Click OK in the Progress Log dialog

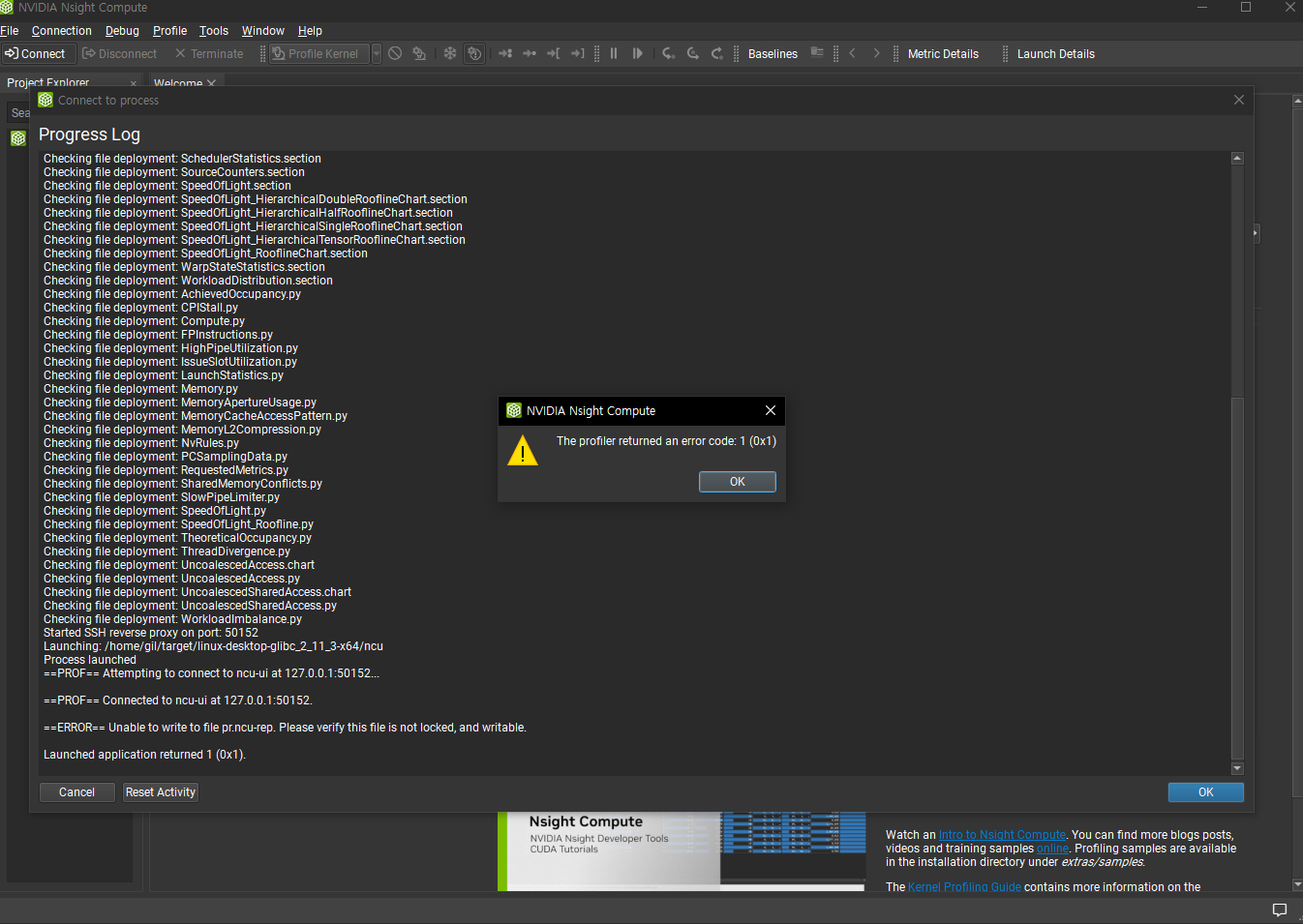pos(1205,792)
